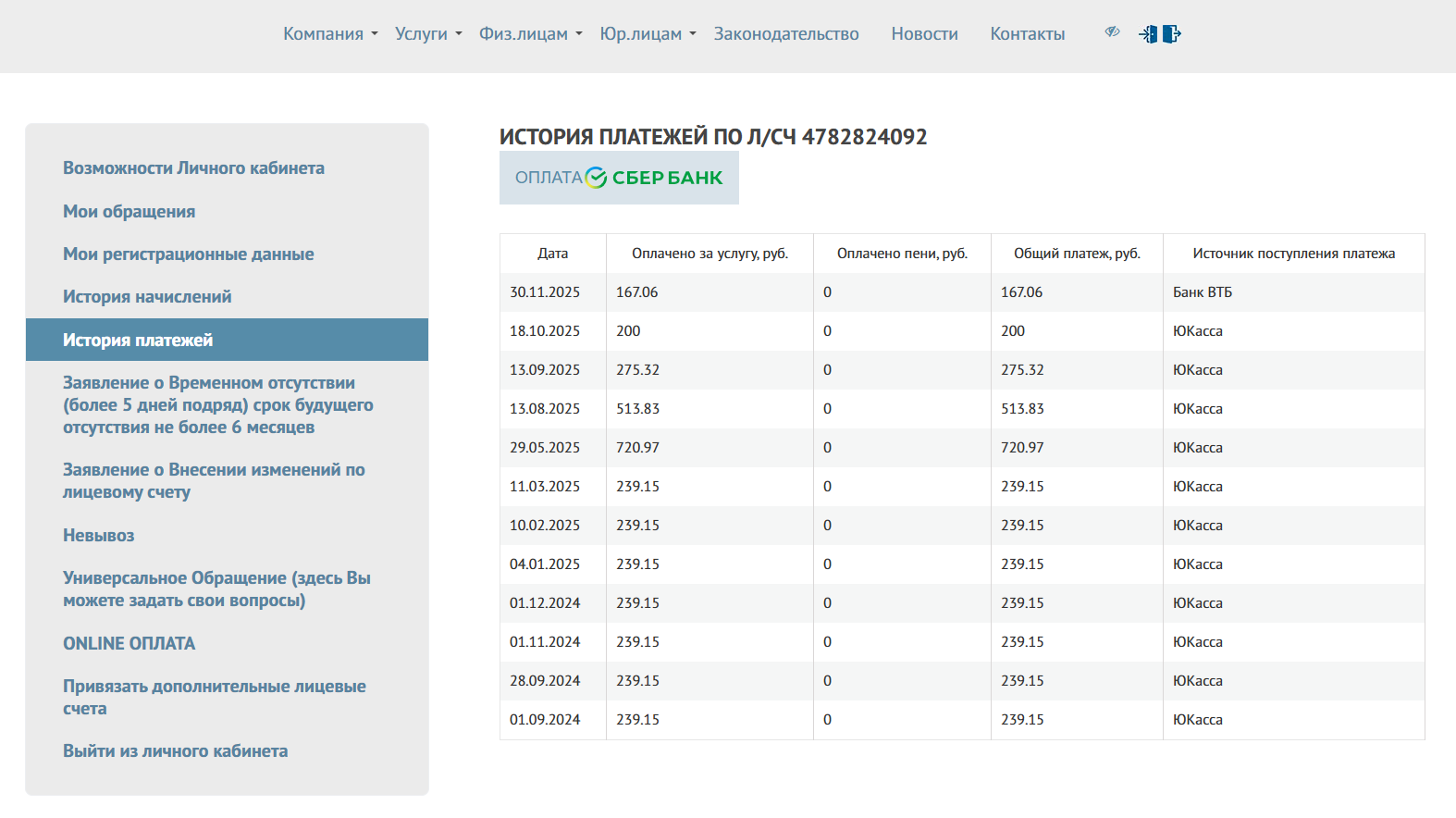Viewport: 1456px width, 818px height.
Task: Go to Мои регистрационные данные
Action: pyautogui.click(x=188, y=254)
